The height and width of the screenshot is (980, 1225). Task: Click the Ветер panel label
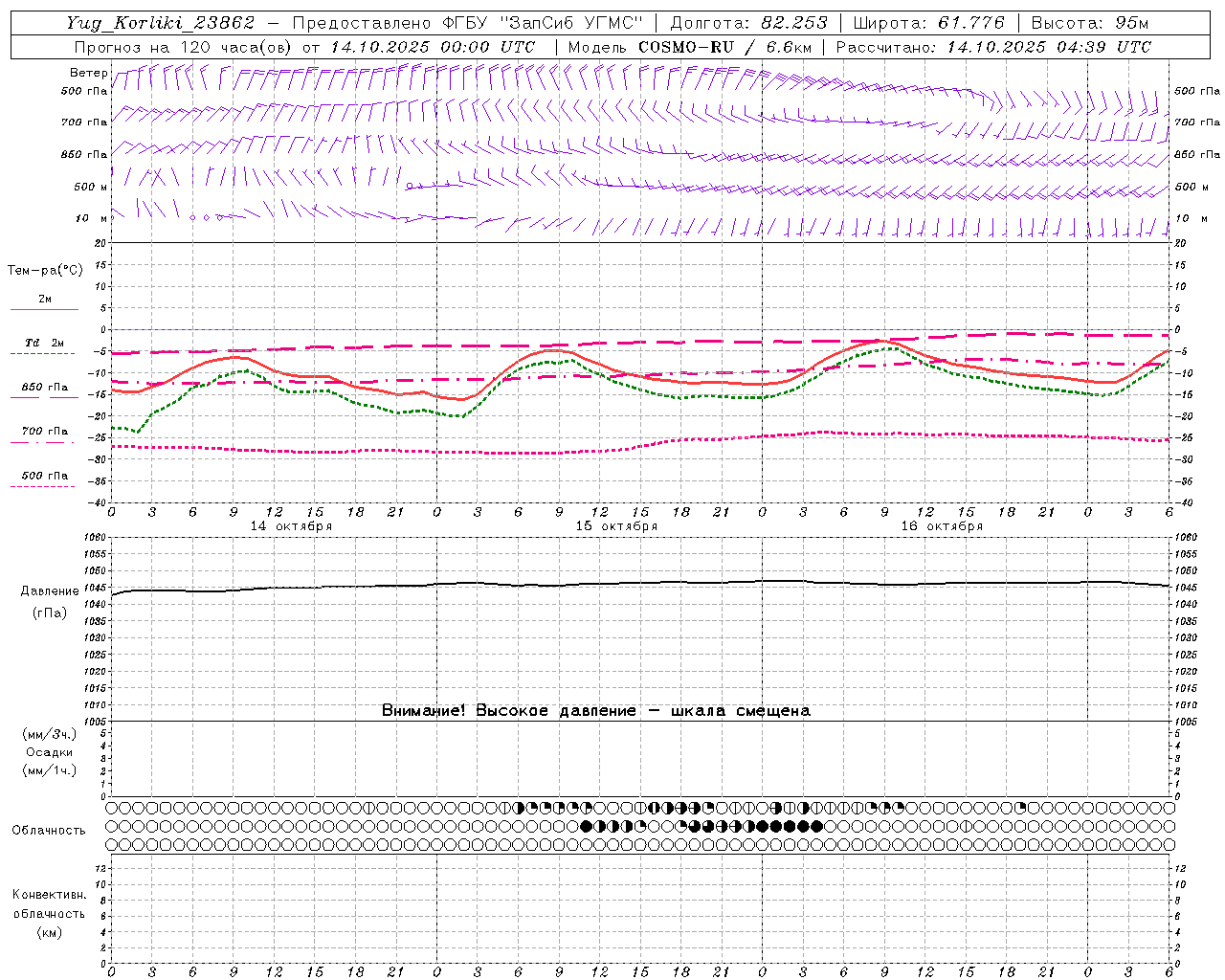pyautogui.click(x=88, y=73)
